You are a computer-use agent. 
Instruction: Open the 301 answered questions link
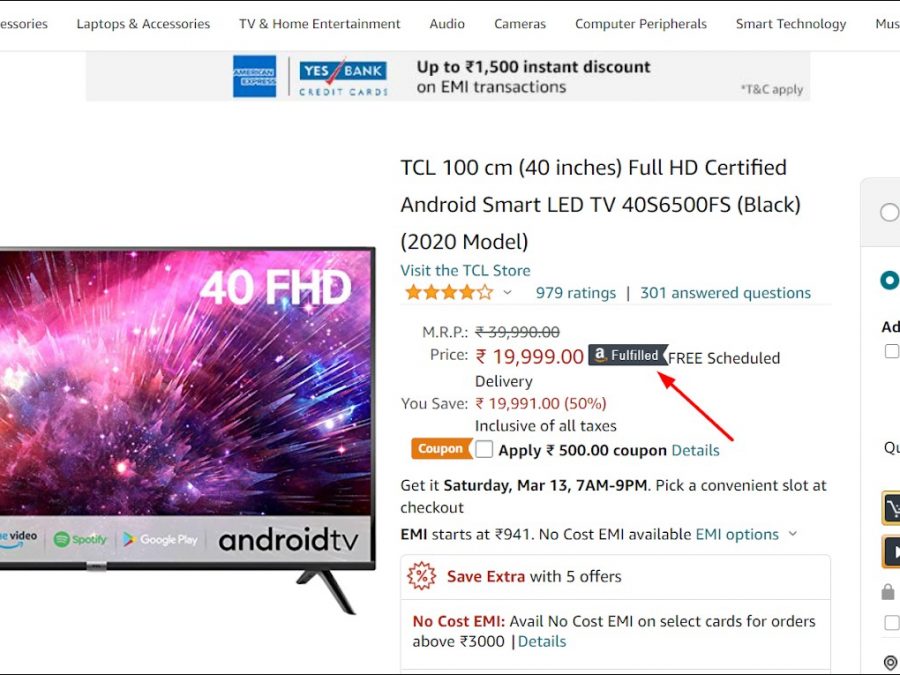[726, 293]
